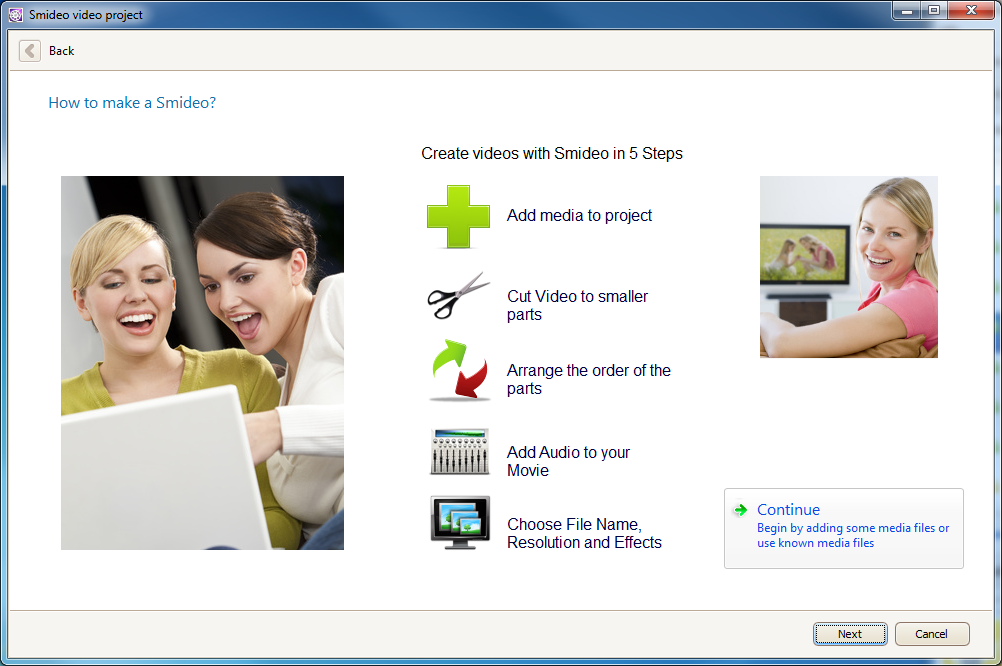1002x666 pixels.
Task: Select the green and red arrows Arrange icon
Action: coord(459,371)
